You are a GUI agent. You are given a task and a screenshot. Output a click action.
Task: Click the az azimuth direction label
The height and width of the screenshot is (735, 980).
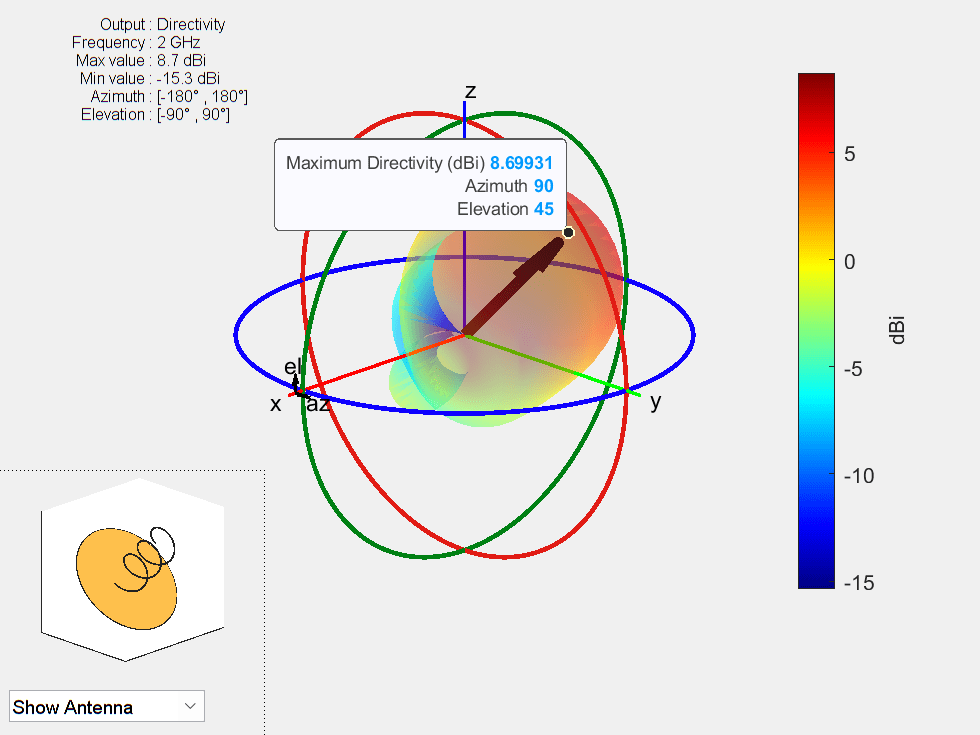[x=318, y=405]
